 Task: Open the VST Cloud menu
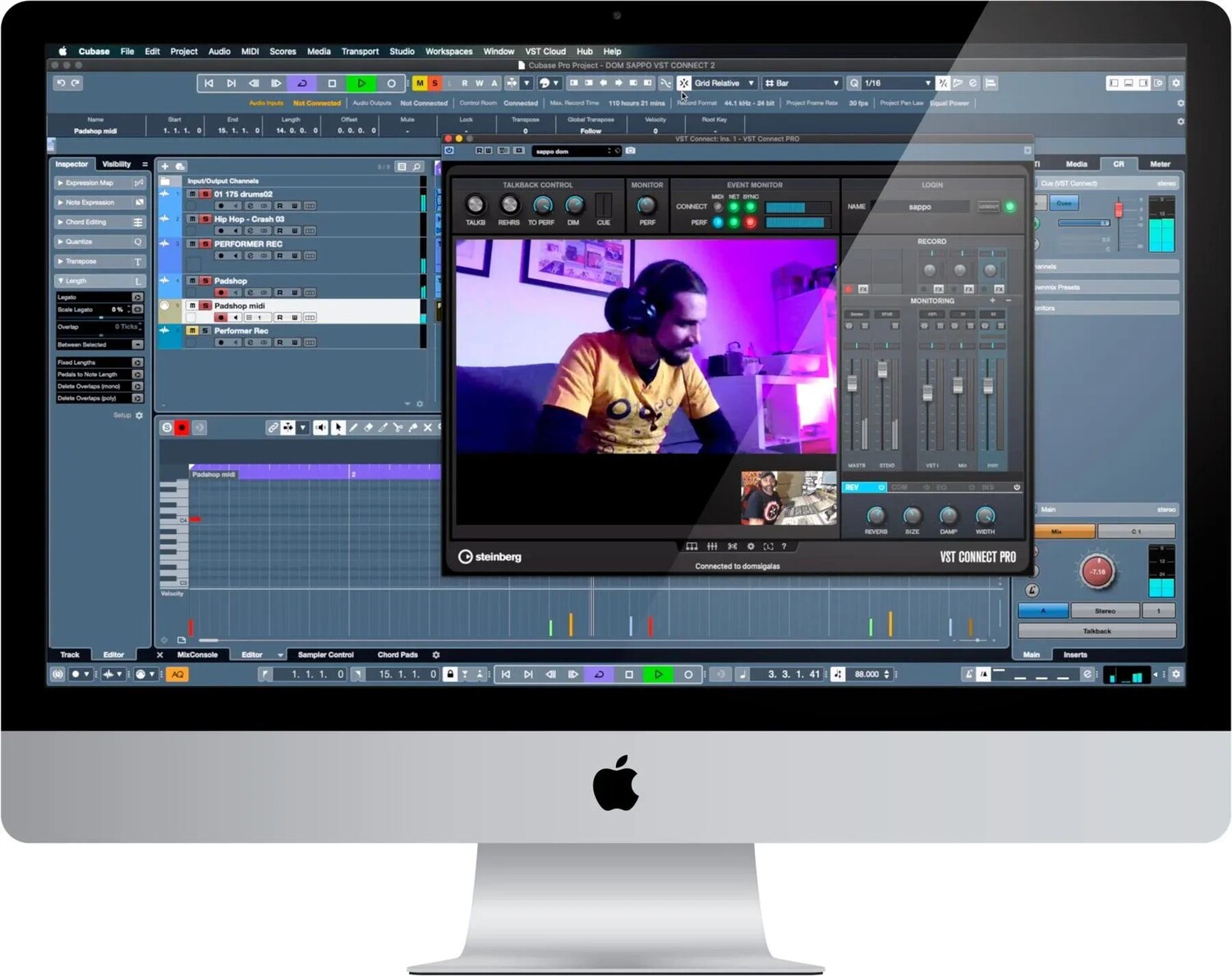[x=545, y=51]
